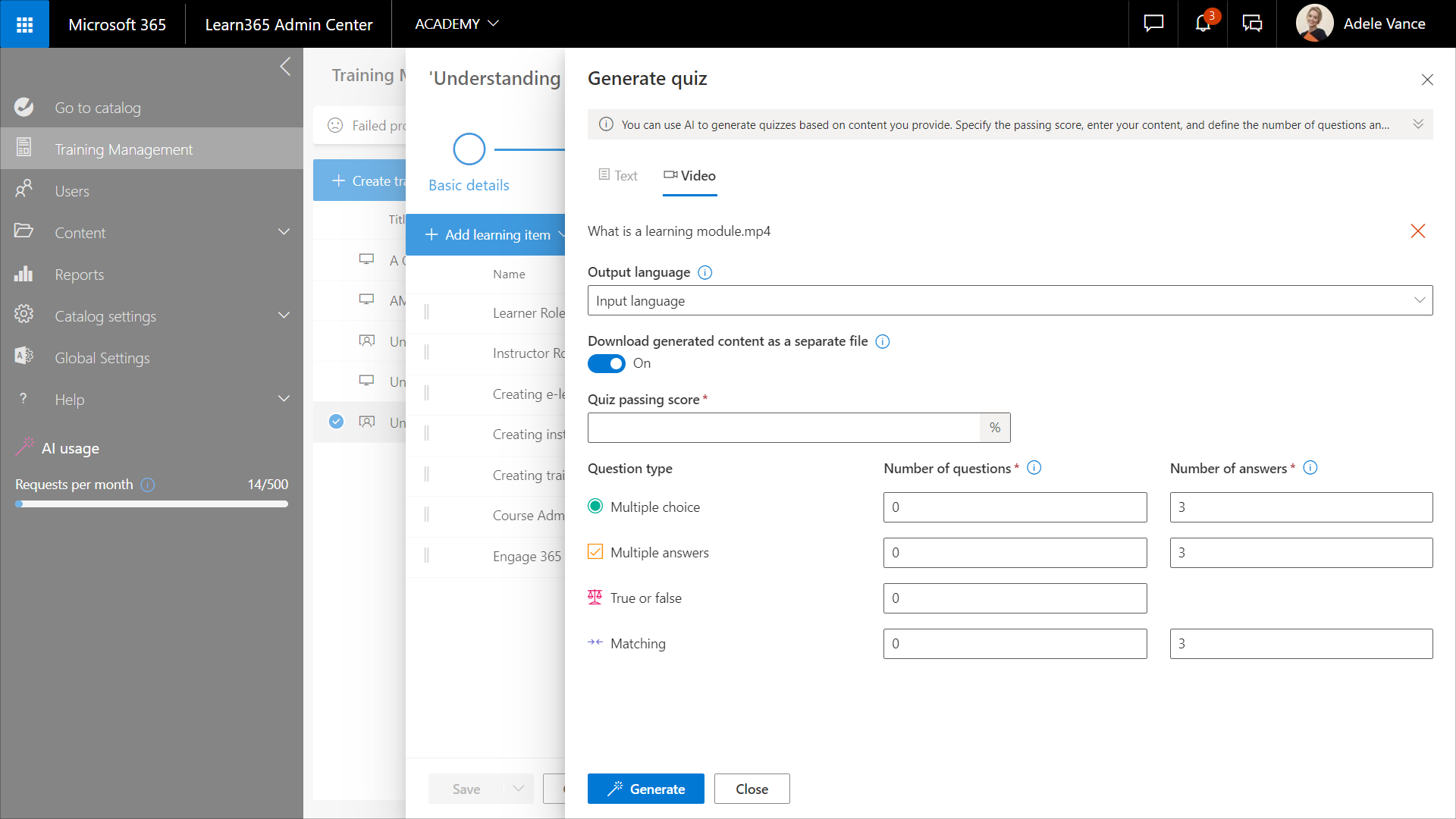Click the Quiz passing score field
The height and width of the screenshot is (819, 1456).
coord(783,428)
